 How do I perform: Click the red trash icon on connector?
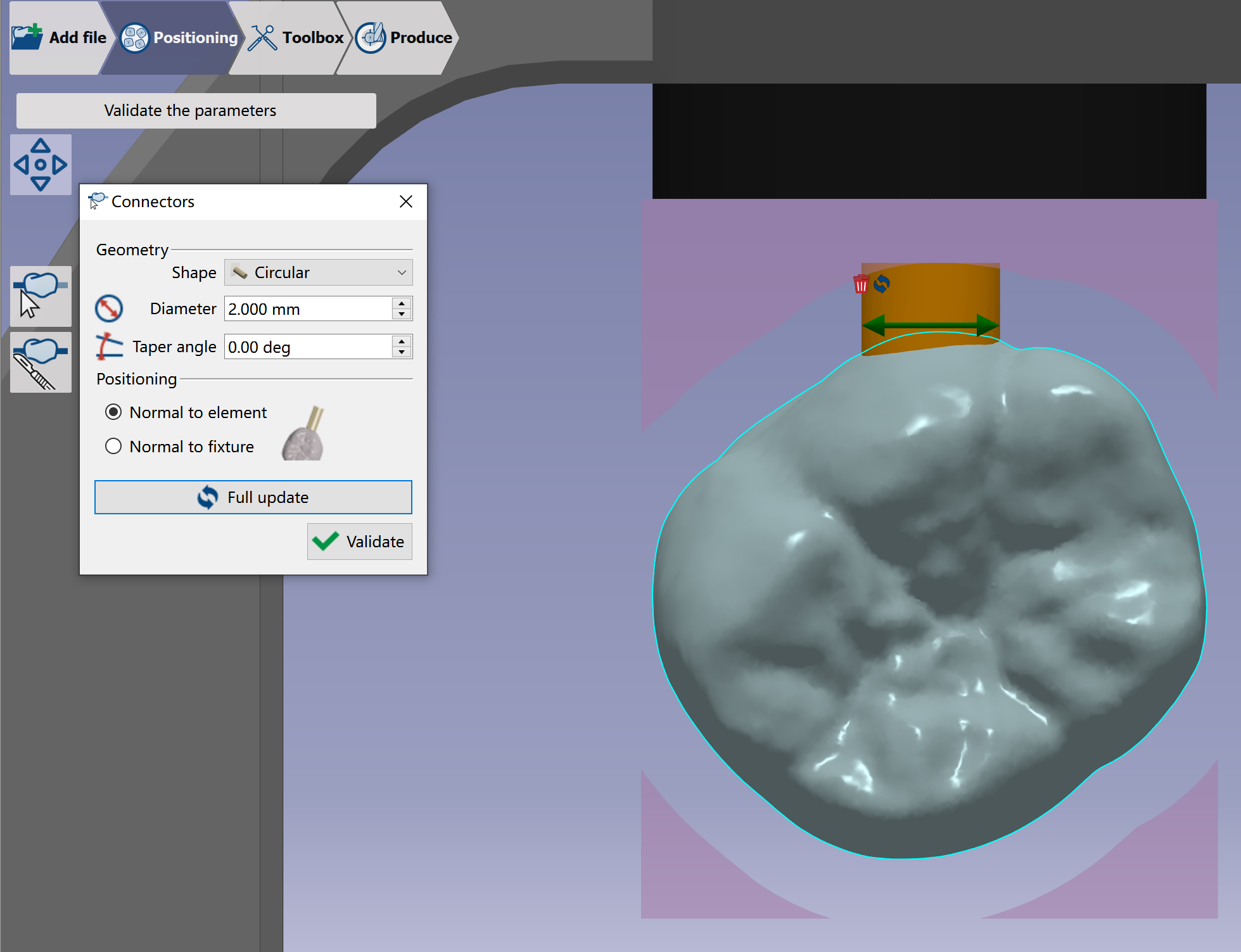tap(861, 284)
